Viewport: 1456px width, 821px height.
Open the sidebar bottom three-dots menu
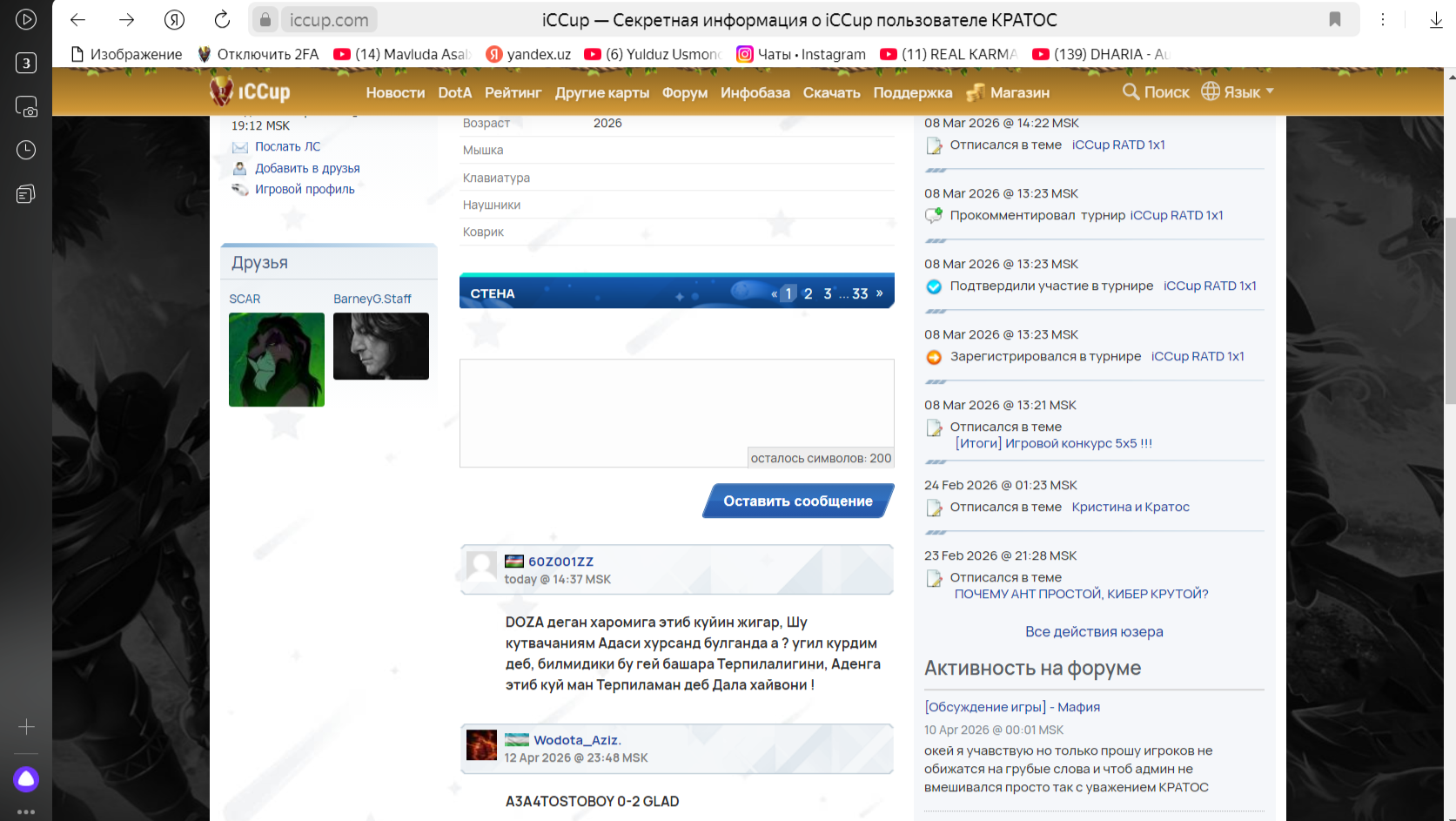click(x=26, y=811)
